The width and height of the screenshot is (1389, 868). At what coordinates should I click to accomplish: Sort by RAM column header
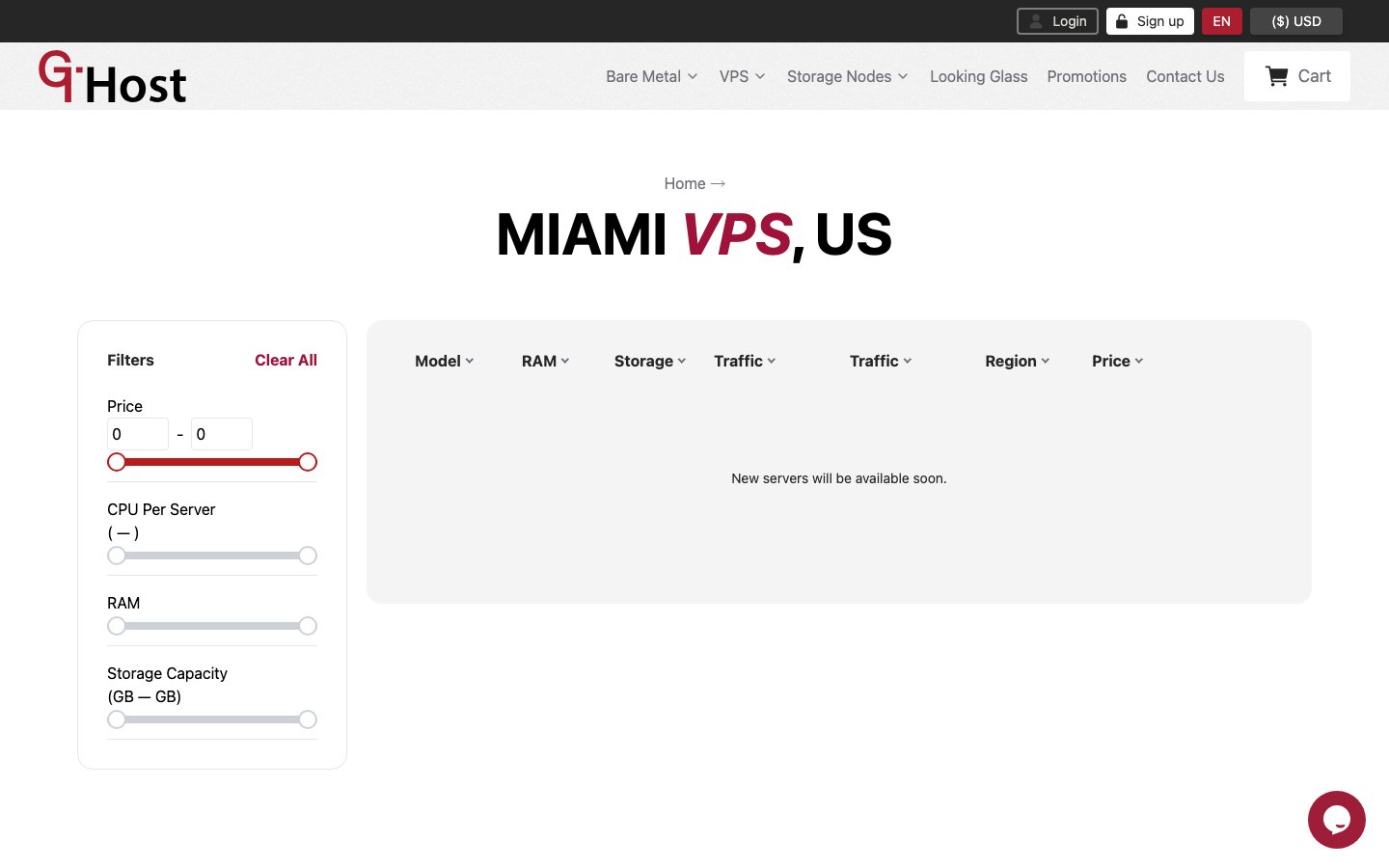[x=546, y=361]
